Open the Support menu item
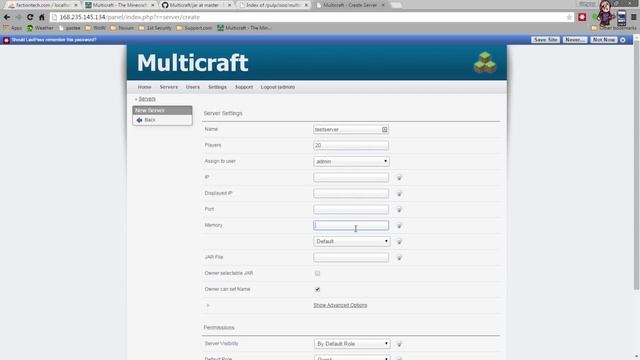640x360 pixels. 244,87
